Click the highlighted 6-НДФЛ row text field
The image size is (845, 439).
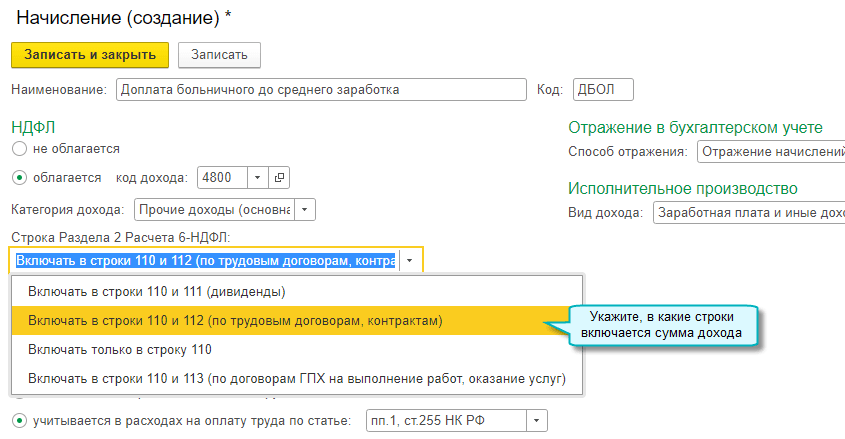(206, 261)
